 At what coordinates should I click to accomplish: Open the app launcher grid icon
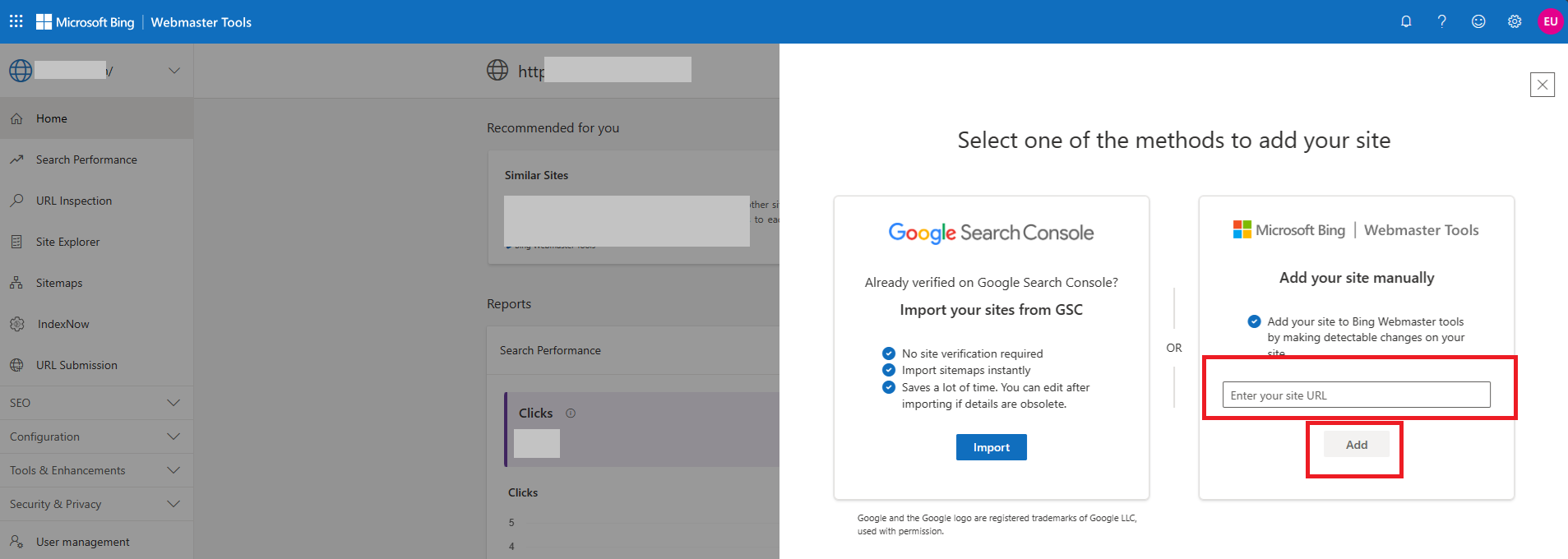click(x=16, y=21)
